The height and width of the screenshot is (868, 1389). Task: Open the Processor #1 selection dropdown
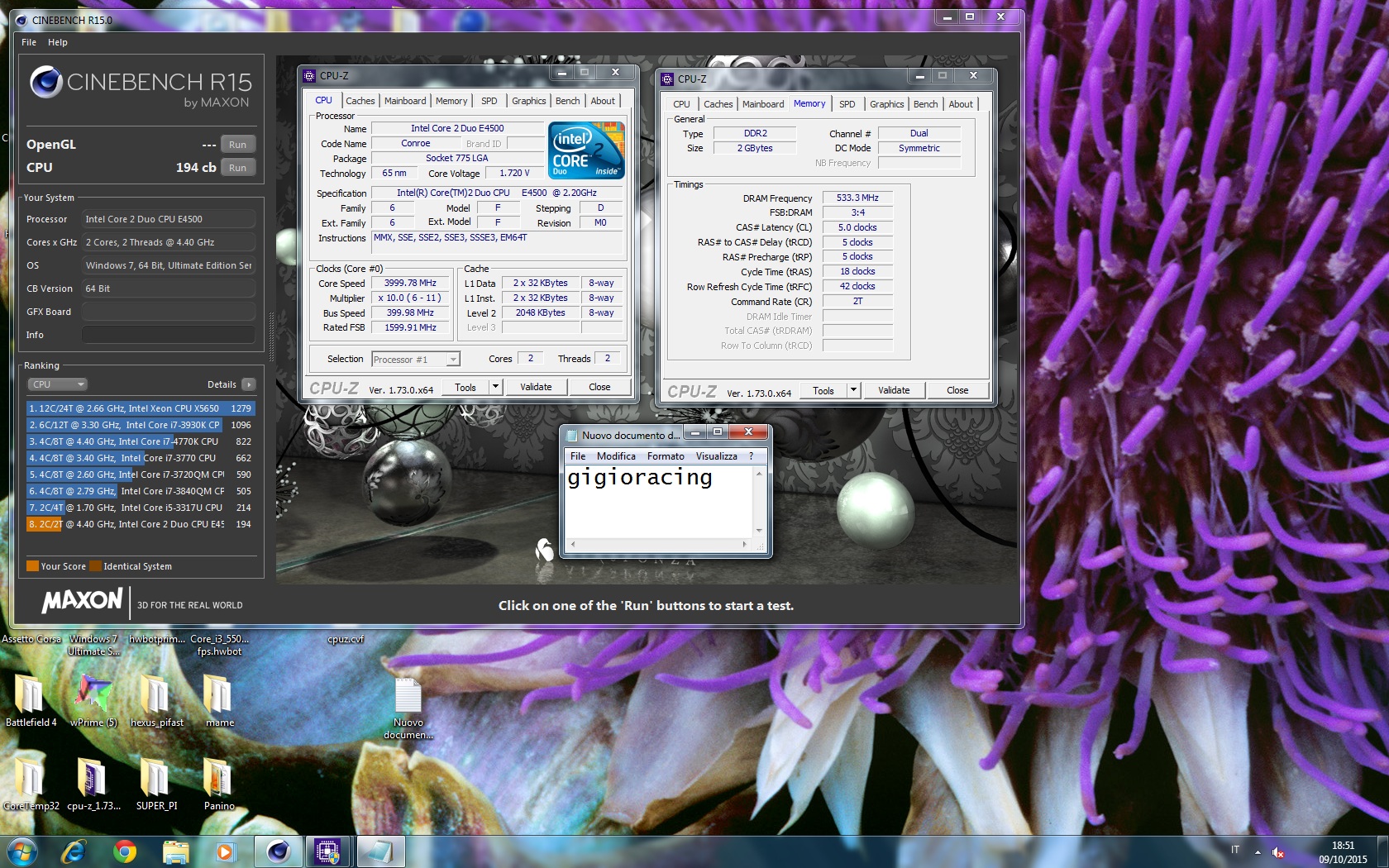click(x=416, y=360)
